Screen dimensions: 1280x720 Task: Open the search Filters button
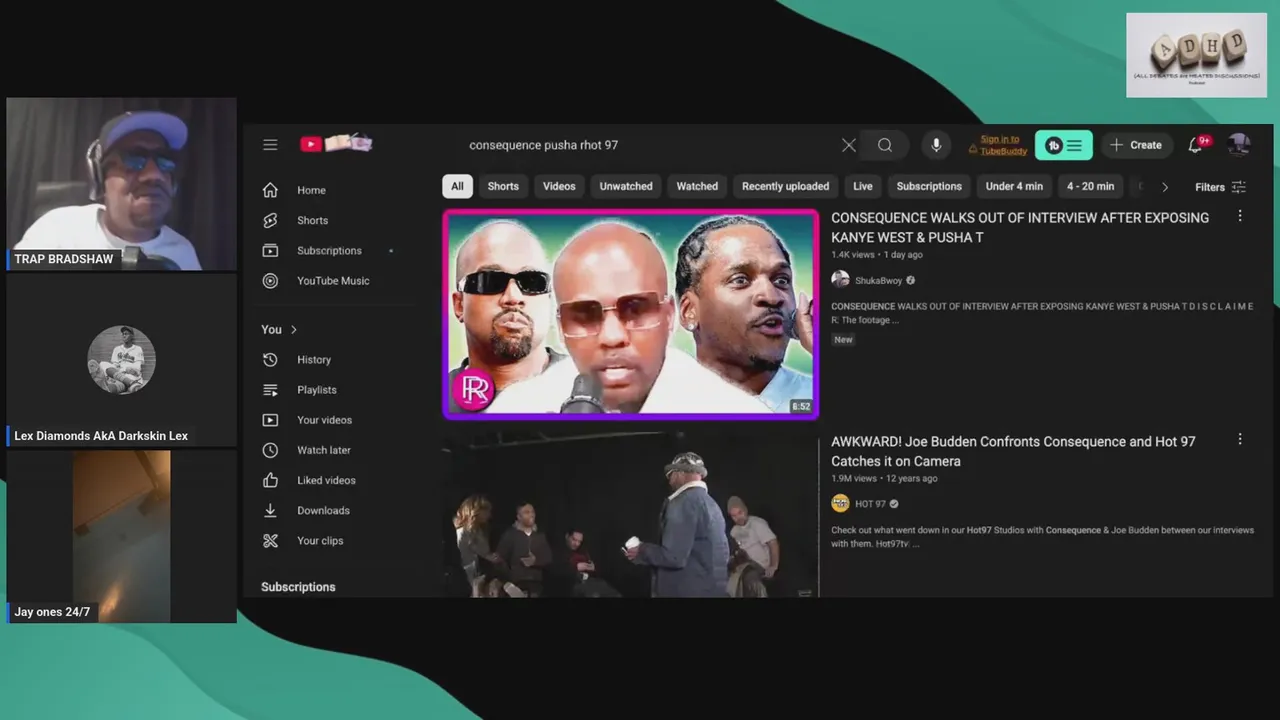1220,187
